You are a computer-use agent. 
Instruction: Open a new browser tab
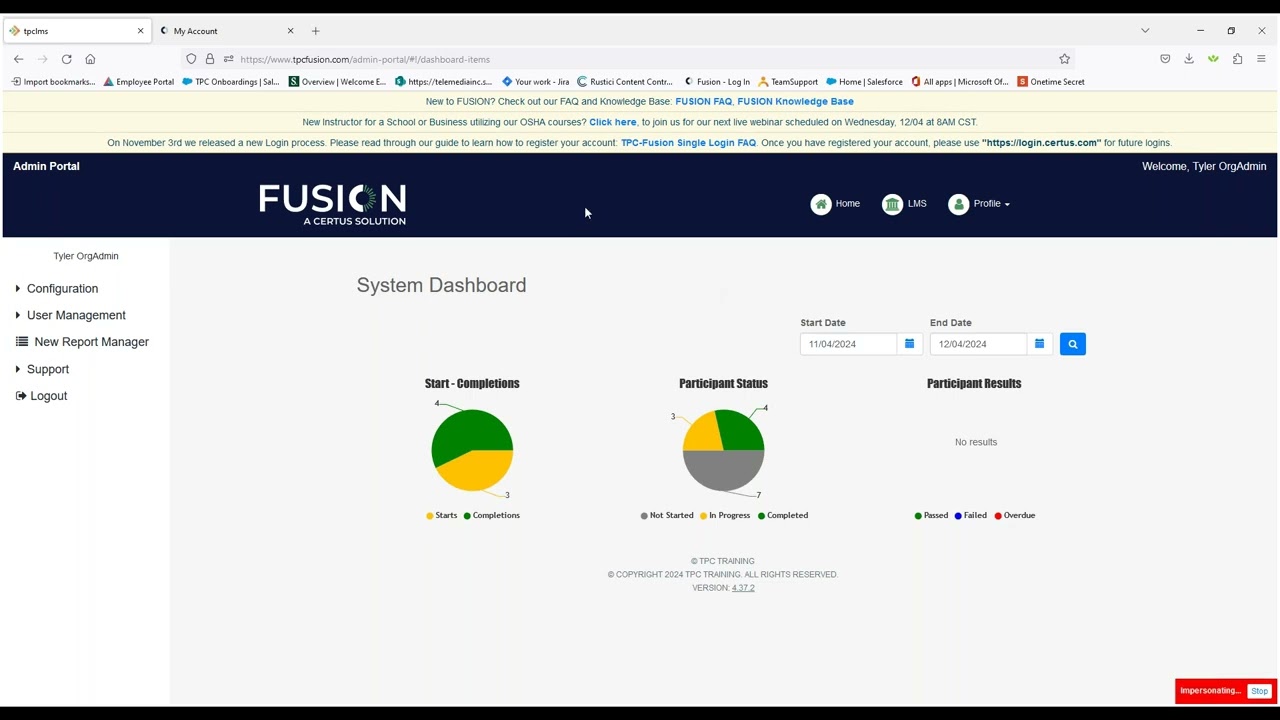[315, 31]
